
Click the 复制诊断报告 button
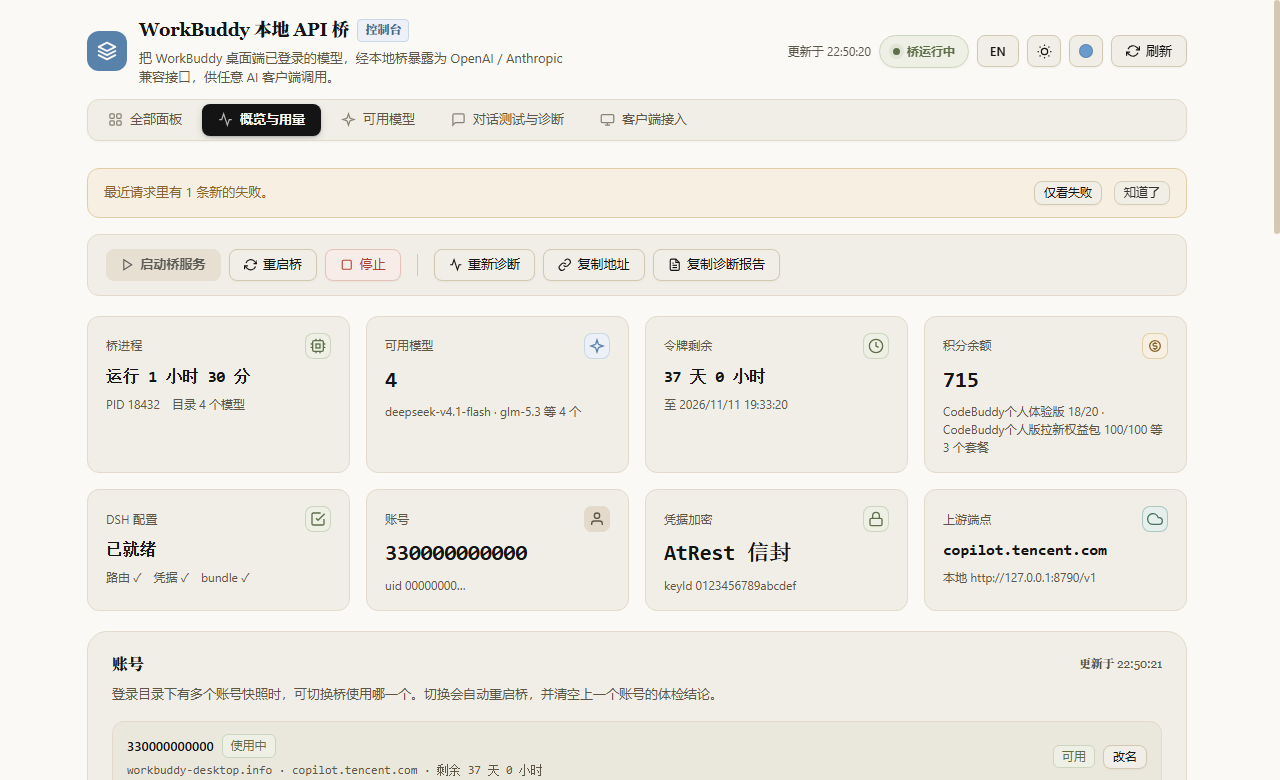716,265
